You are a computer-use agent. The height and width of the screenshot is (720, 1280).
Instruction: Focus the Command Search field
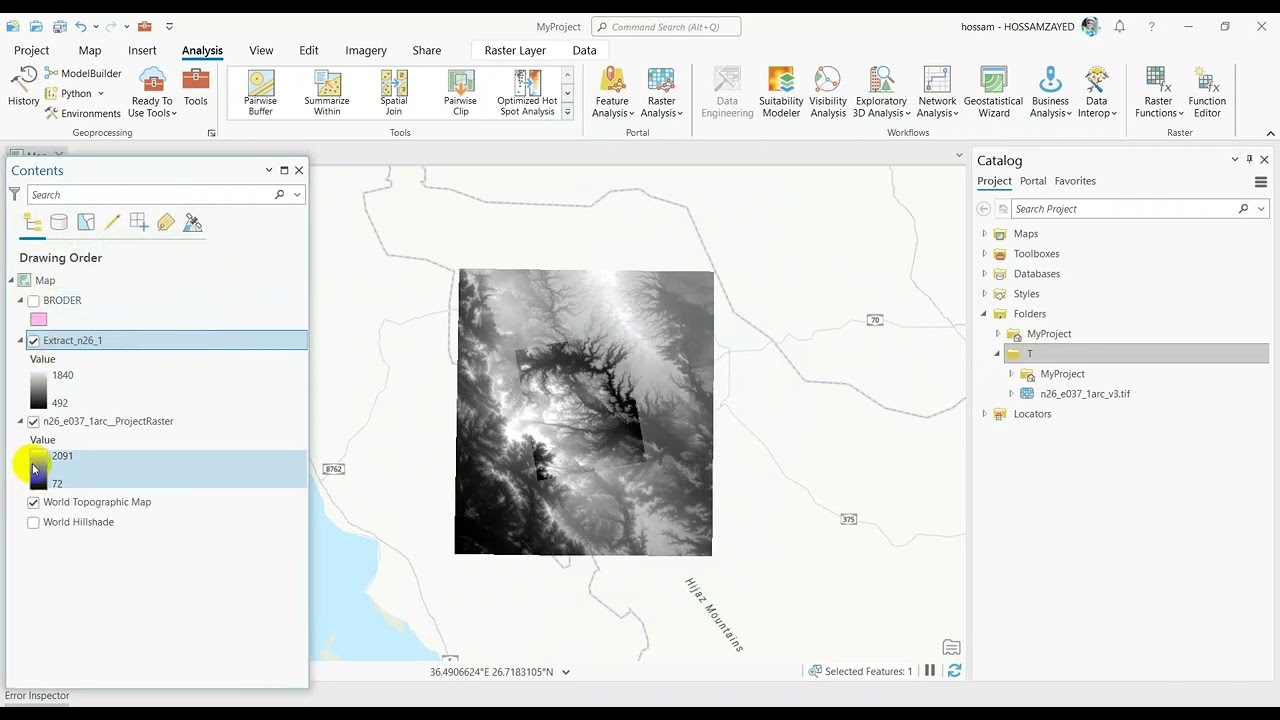click(665, 27)
